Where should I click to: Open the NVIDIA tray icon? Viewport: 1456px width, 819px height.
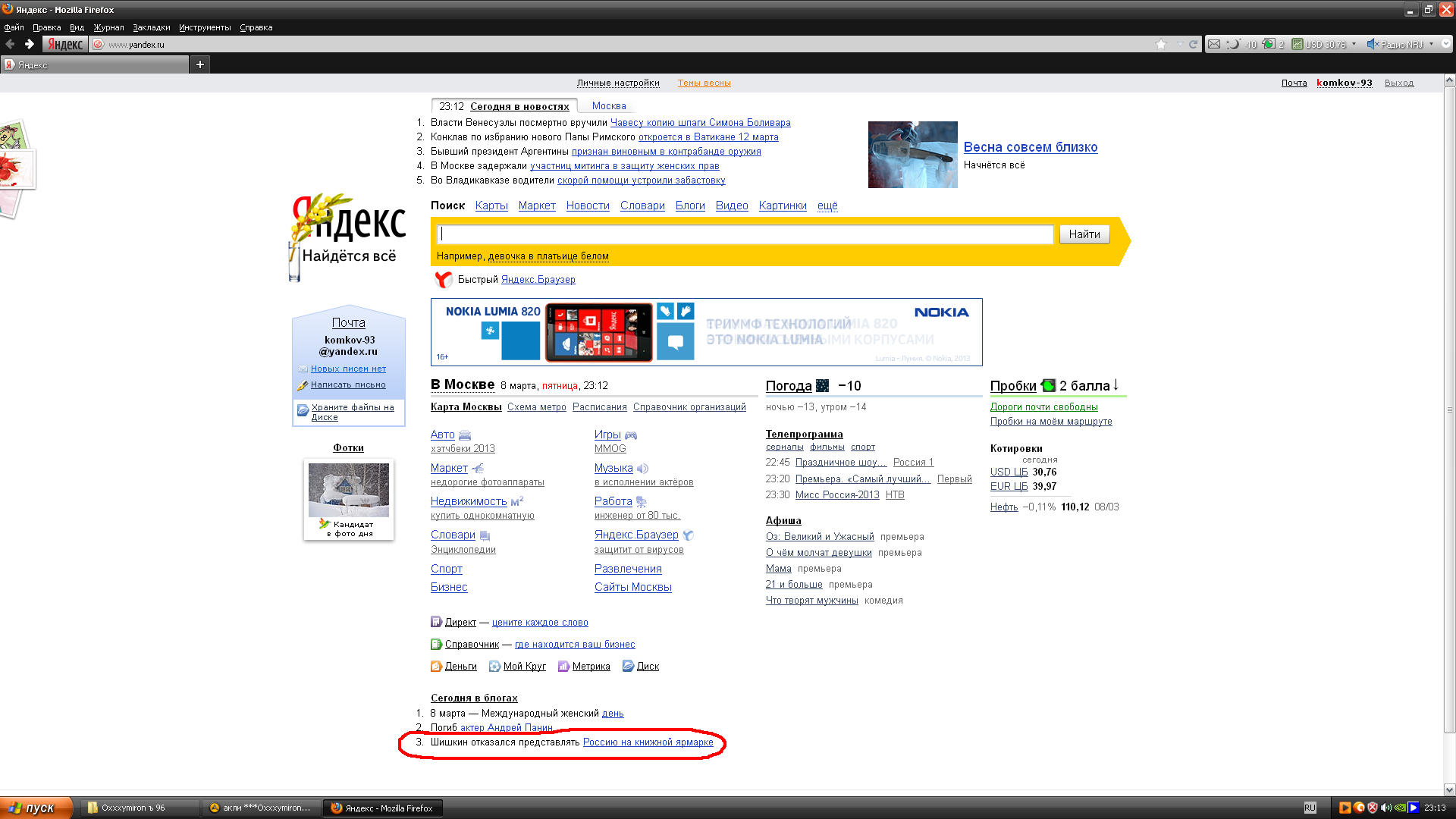pos(1400,808)
